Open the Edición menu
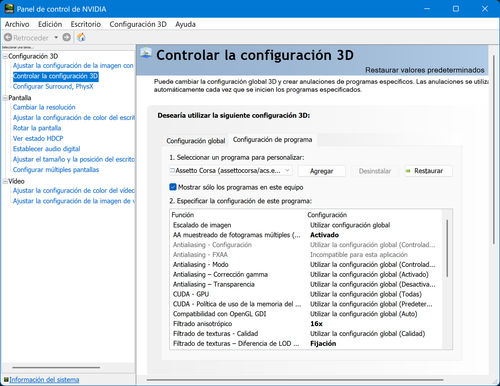Screen dimensions: 500x386 pos(50,24)
